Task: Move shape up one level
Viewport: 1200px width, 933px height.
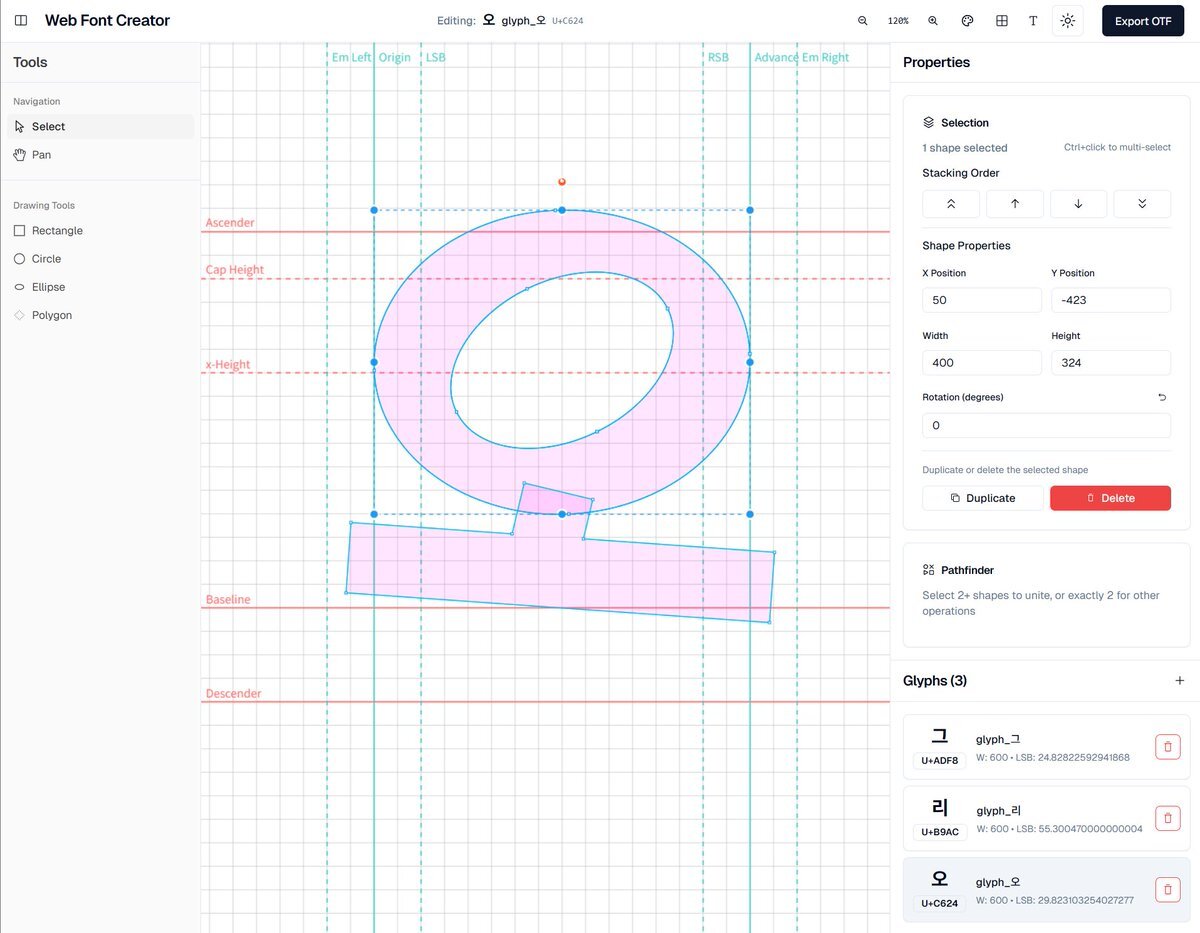Action: [1015, 204]
